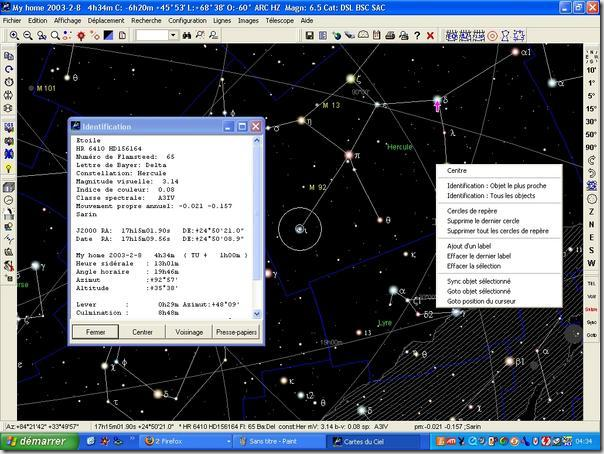Click up arrow of Identification scrollbar
This screenshot has height=454, width=604.
coord(257,141)
